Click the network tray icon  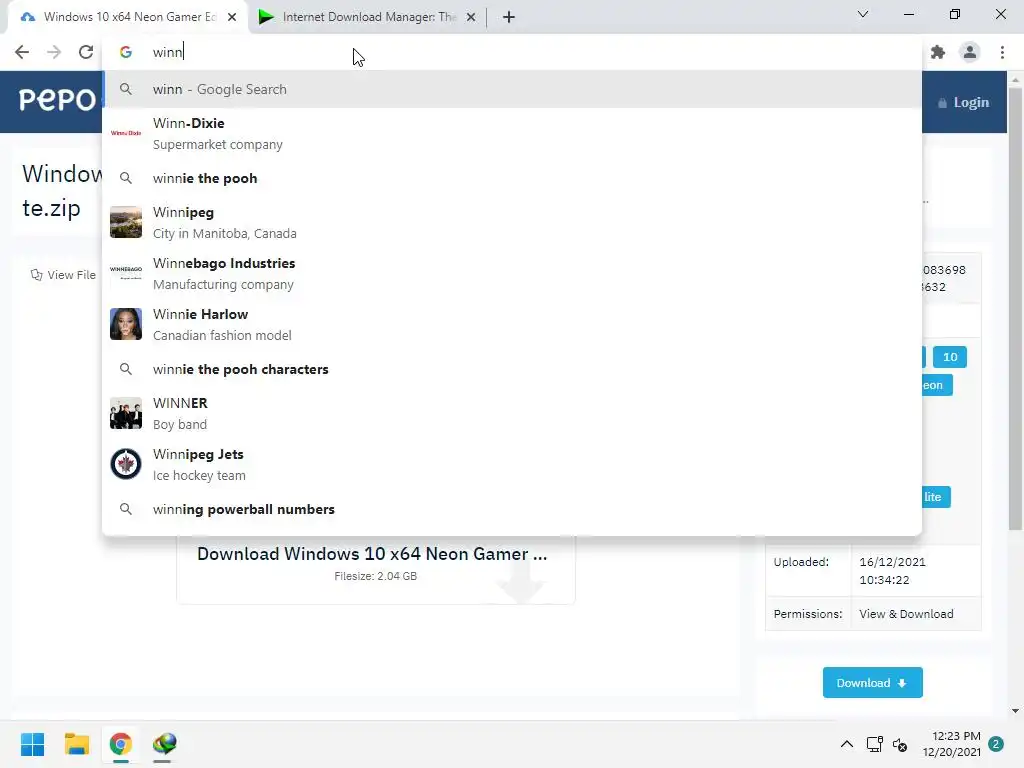click(x=874, y=744)
